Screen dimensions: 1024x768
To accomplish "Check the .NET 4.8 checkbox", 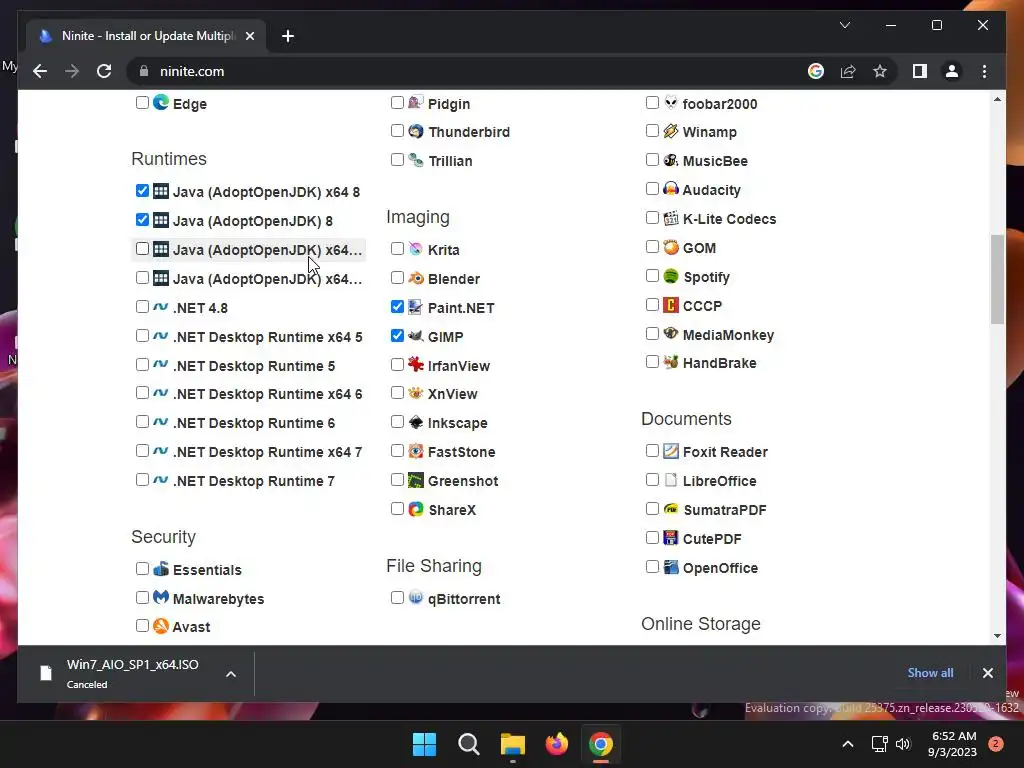I will pos(142,306).
